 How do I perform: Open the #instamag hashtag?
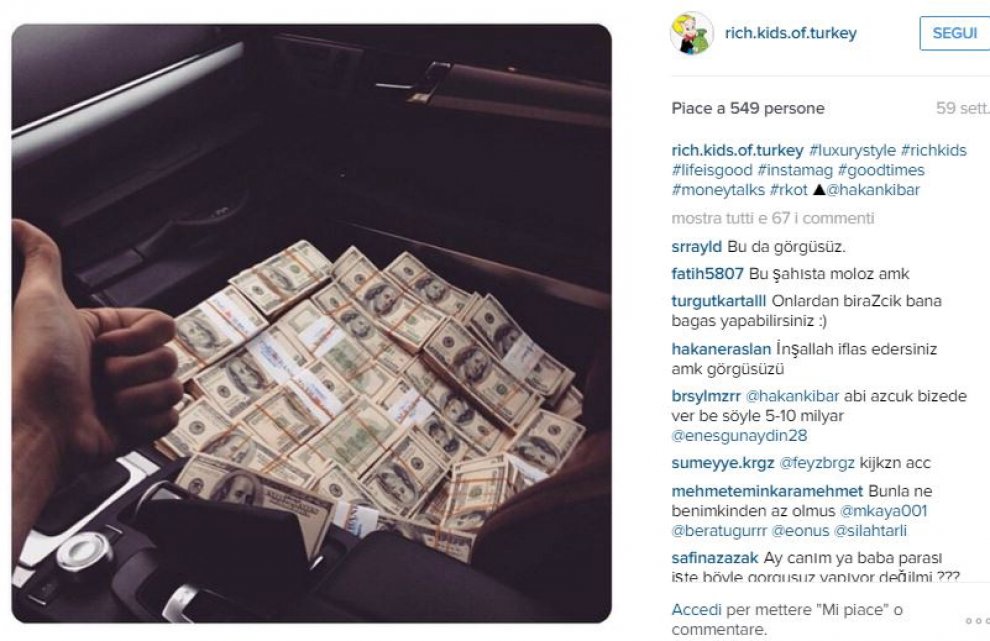[x=795, y=170]
